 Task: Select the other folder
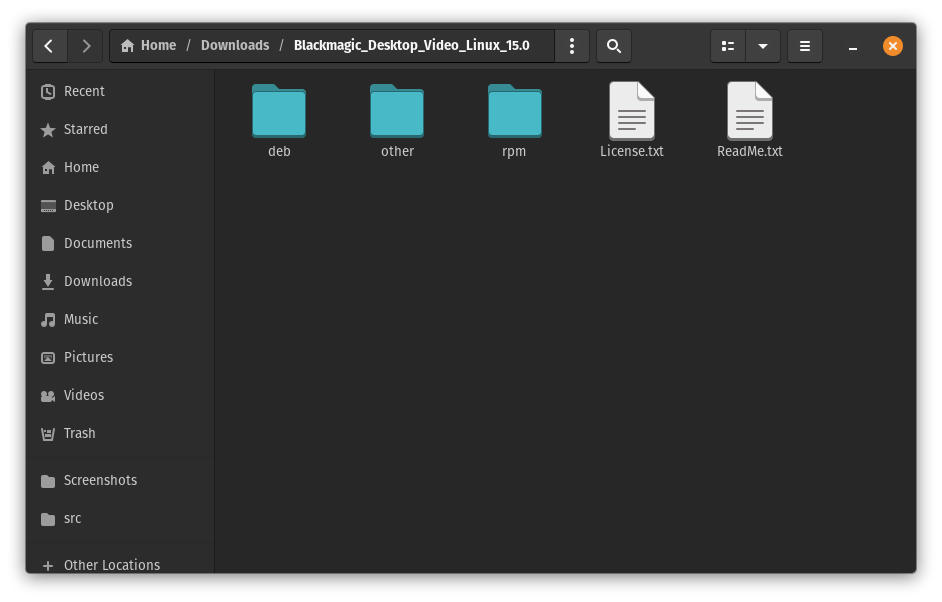[x=397, y=120]
